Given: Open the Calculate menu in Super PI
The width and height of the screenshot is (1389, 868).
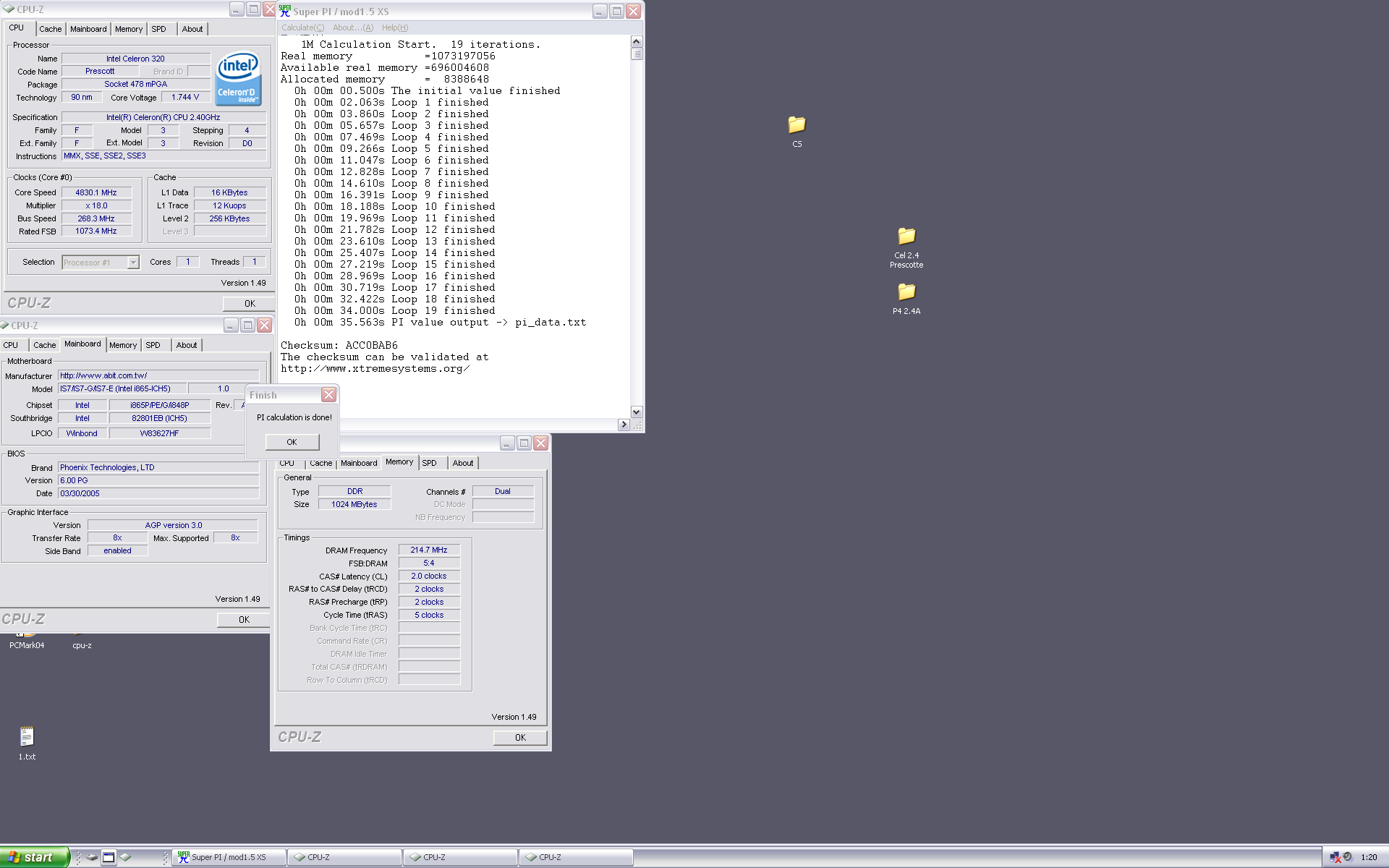Looking at the screenshot, I should click(302, 27).
